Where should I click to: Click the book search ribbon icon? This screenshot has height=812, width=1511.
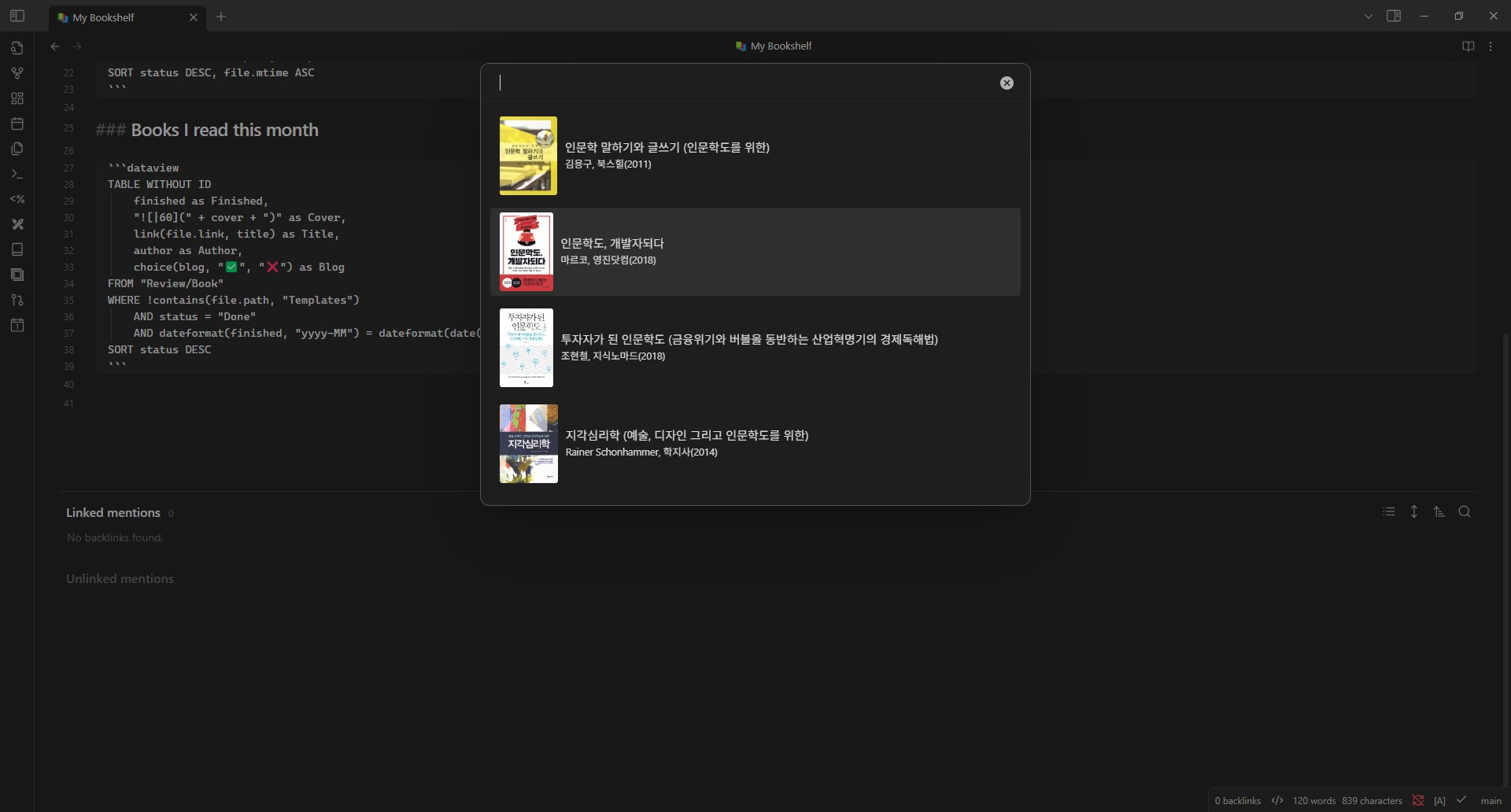(x=17, y=249)
